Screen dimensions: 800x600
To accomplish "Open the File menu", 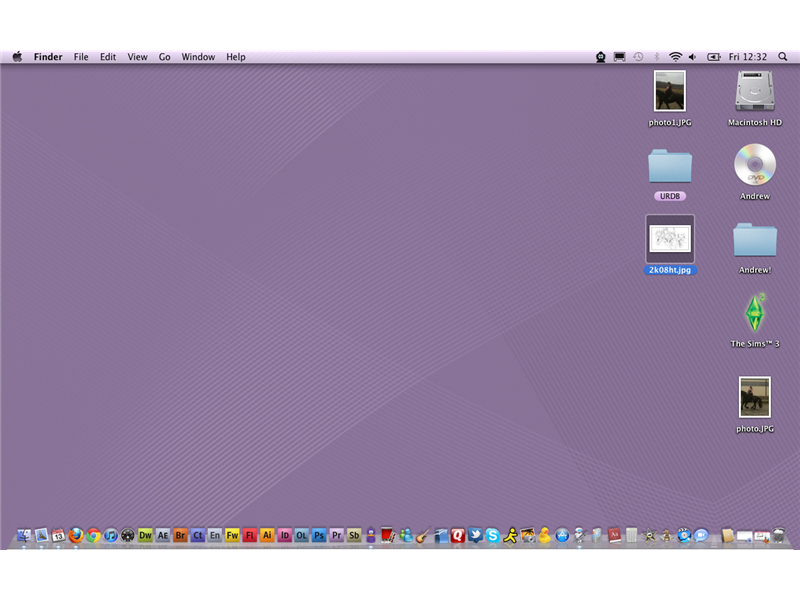I will tap(80, 57).
